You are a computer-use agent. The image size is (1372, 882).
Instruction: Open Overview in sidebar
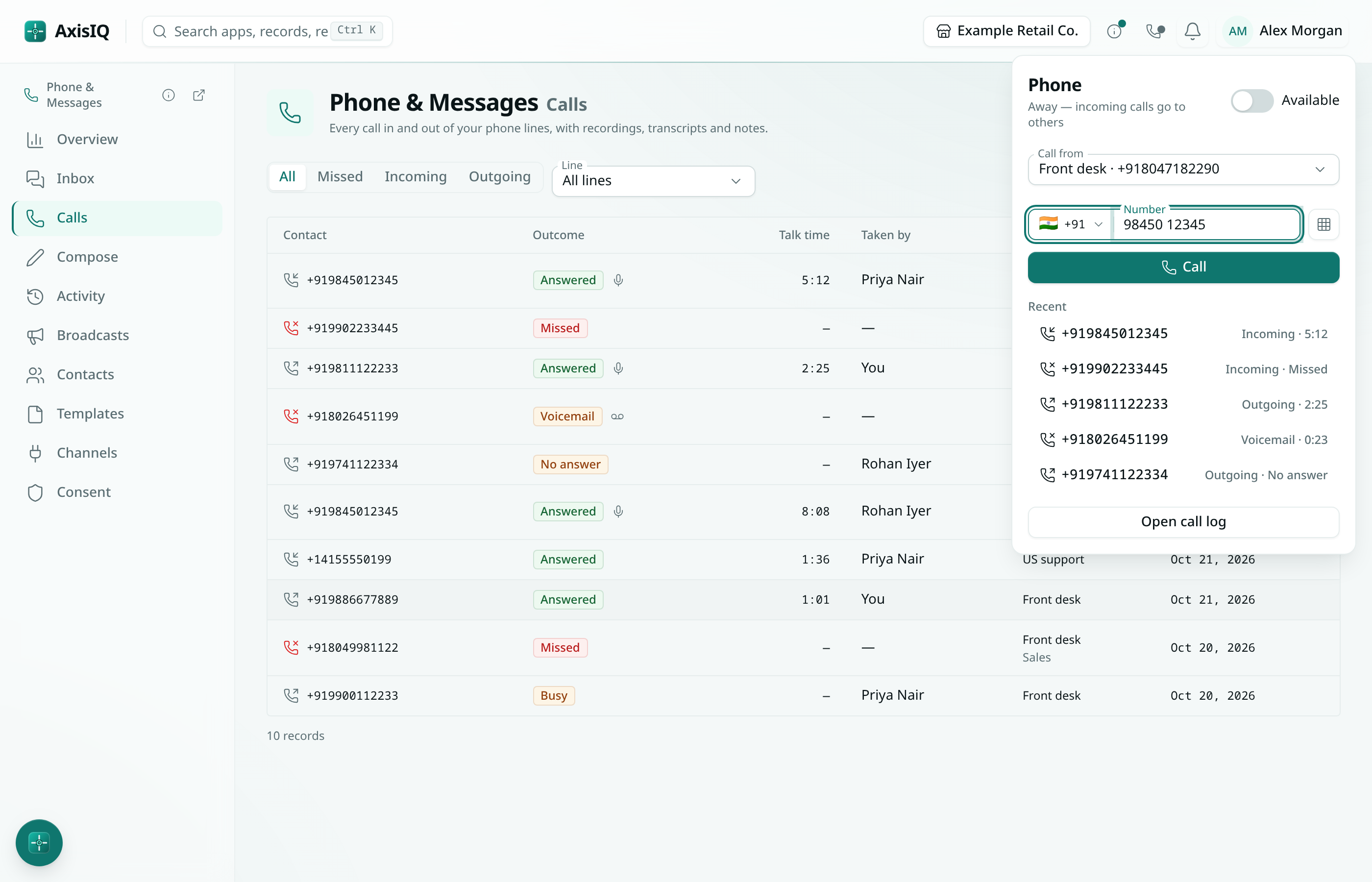click(117, 139)
